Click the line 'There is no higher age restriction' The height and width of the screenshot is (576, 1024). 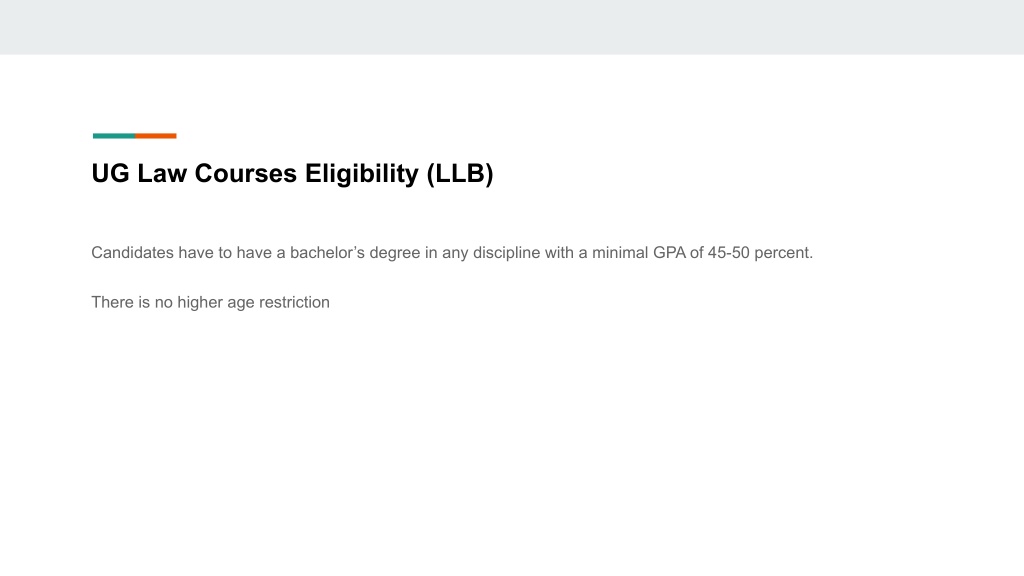click(210, 302)
